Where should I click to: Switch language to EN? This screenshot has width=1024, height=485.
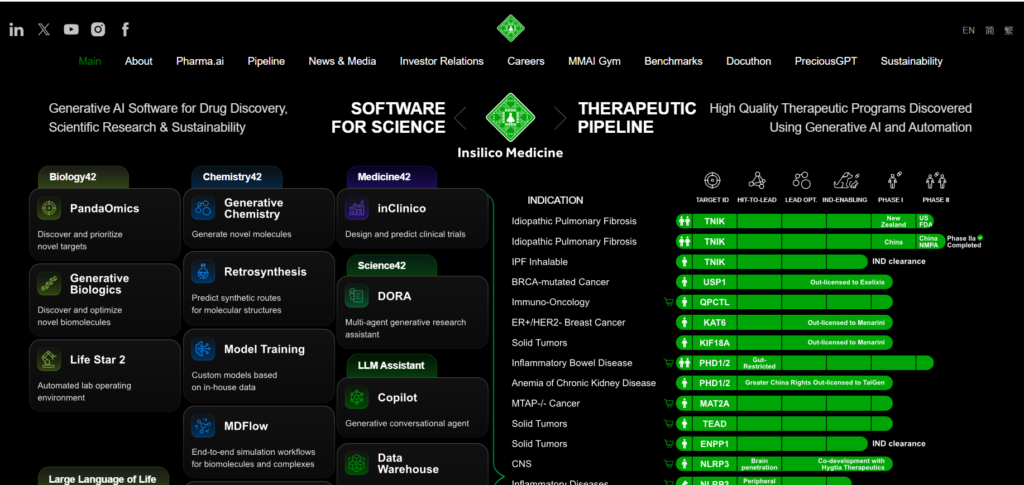click(x=968, y=30)
